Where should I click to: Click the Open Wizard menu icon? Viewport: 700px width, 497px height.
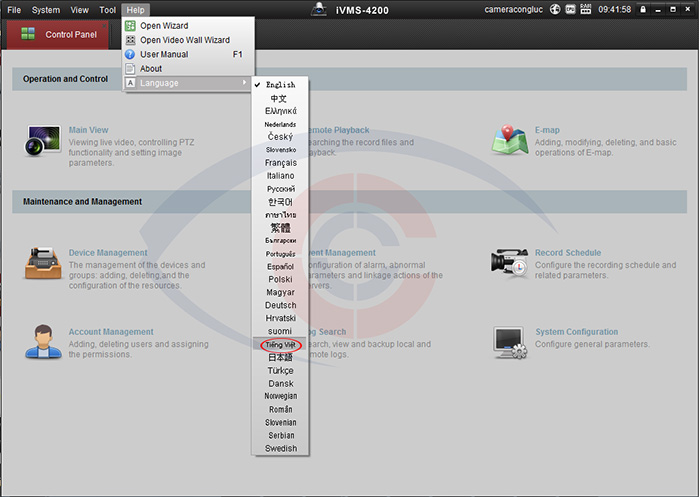click(130, 26)
